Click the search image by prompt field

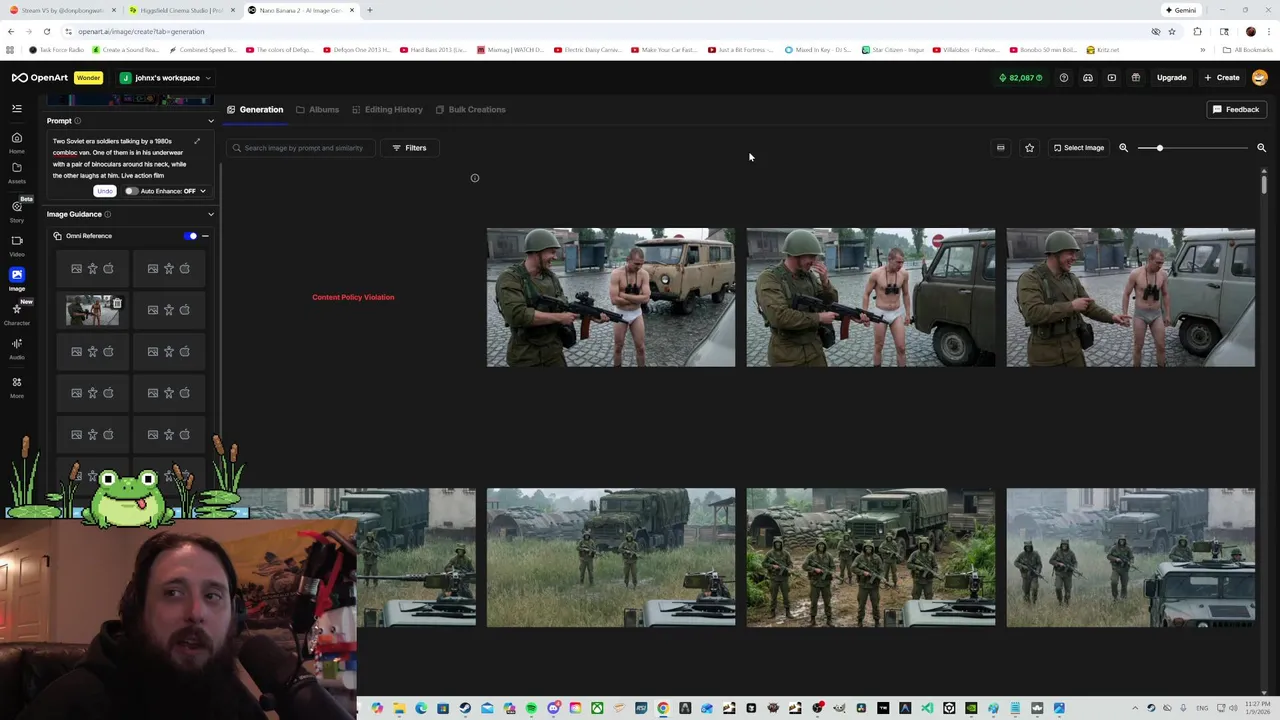click(x=300, y=148)
